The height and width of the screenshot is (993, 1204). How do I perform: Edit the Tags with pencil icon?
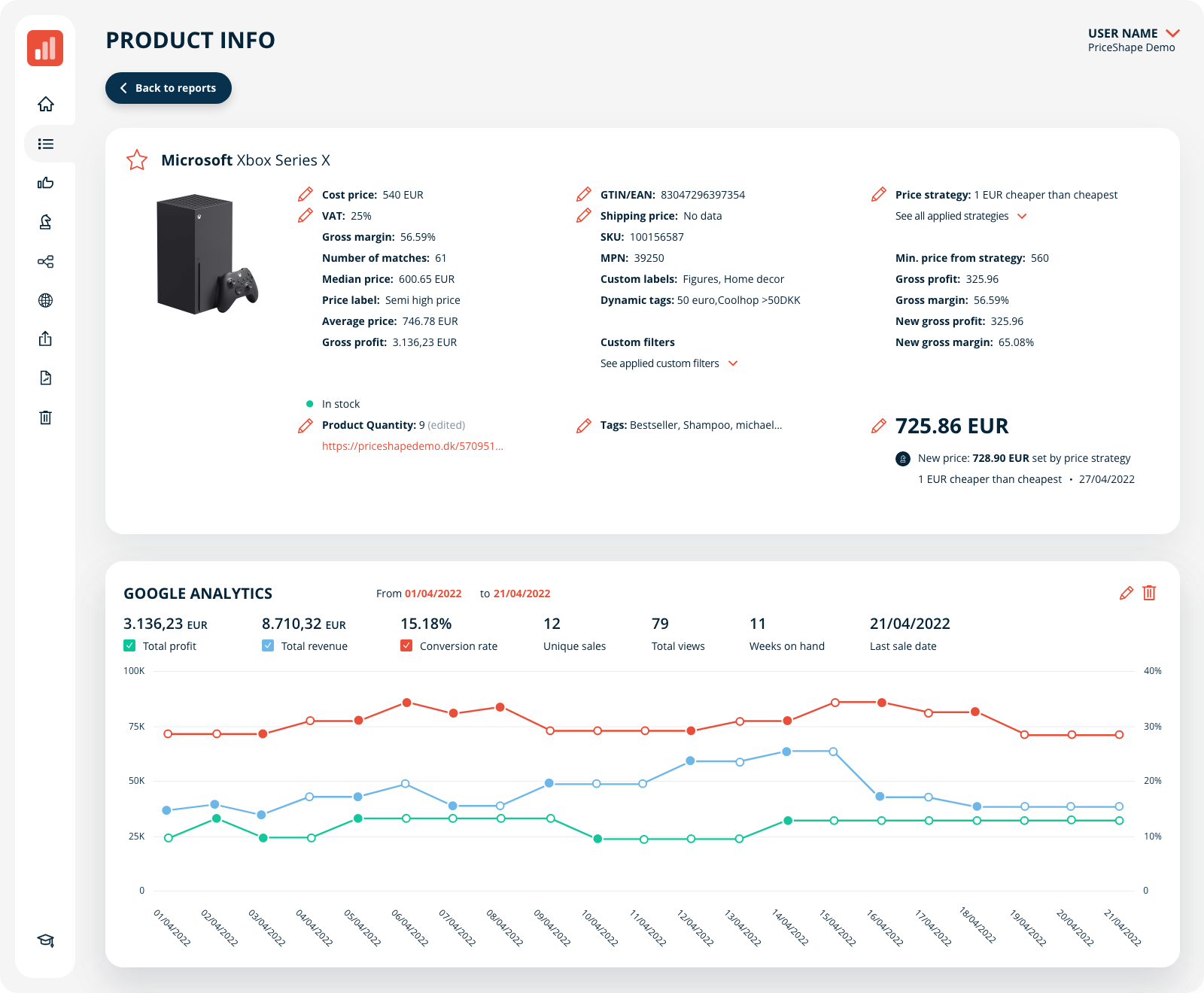(x=584, y=426)
